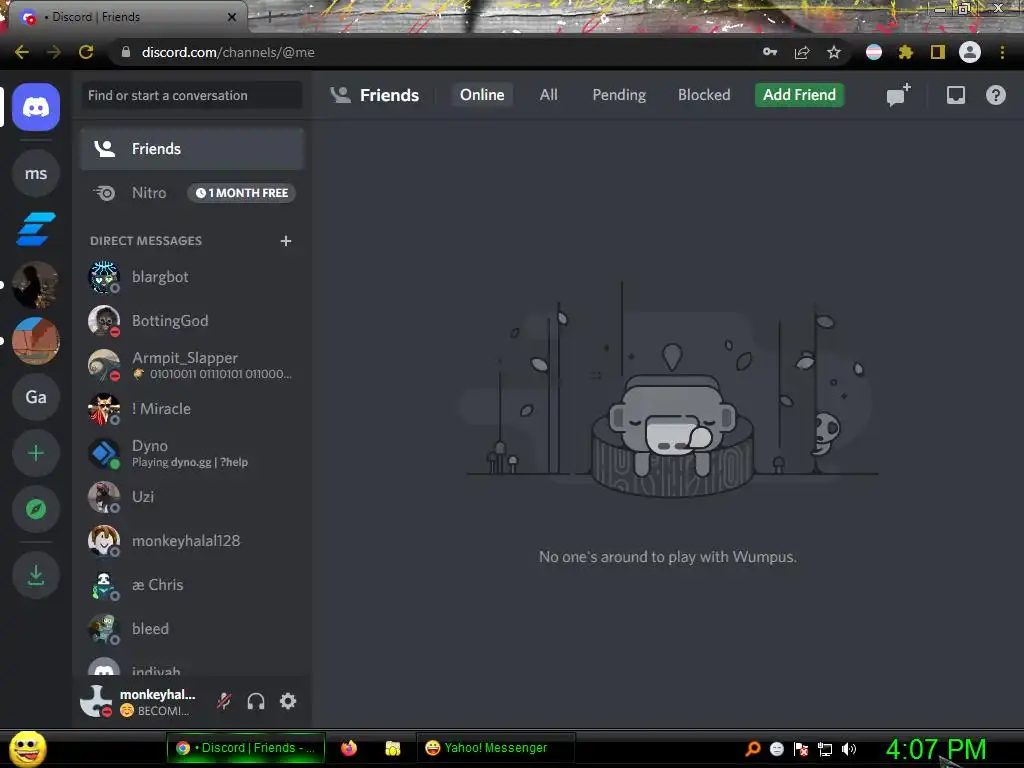
Task: Share this page icon in address bar
Action: [x=802, y=52]
